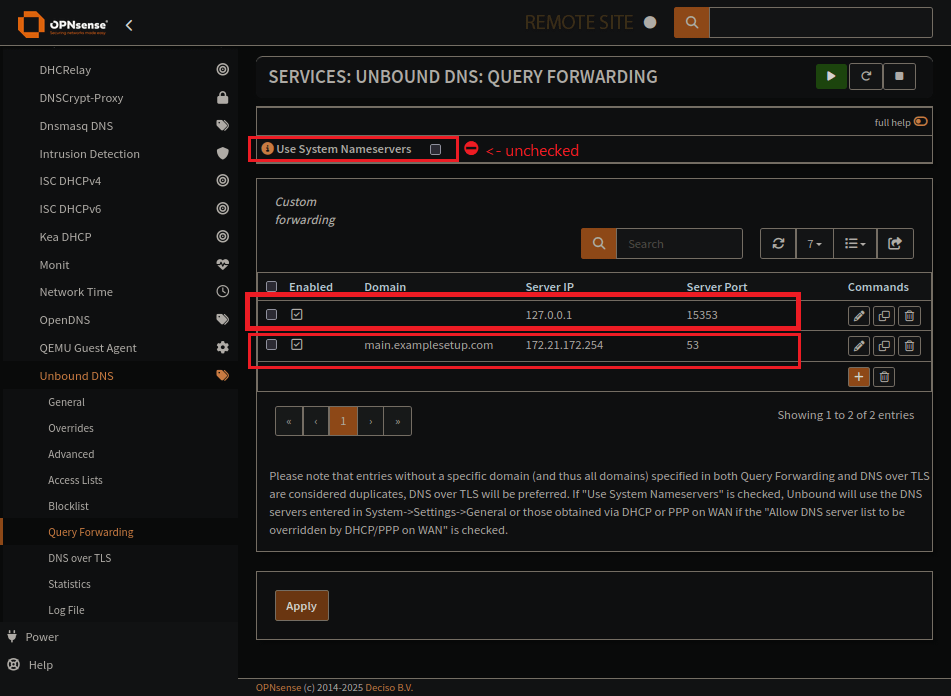Sort by the Server IP column header
The height and width of the screenshot is (696, 951).
coord(549,287)
